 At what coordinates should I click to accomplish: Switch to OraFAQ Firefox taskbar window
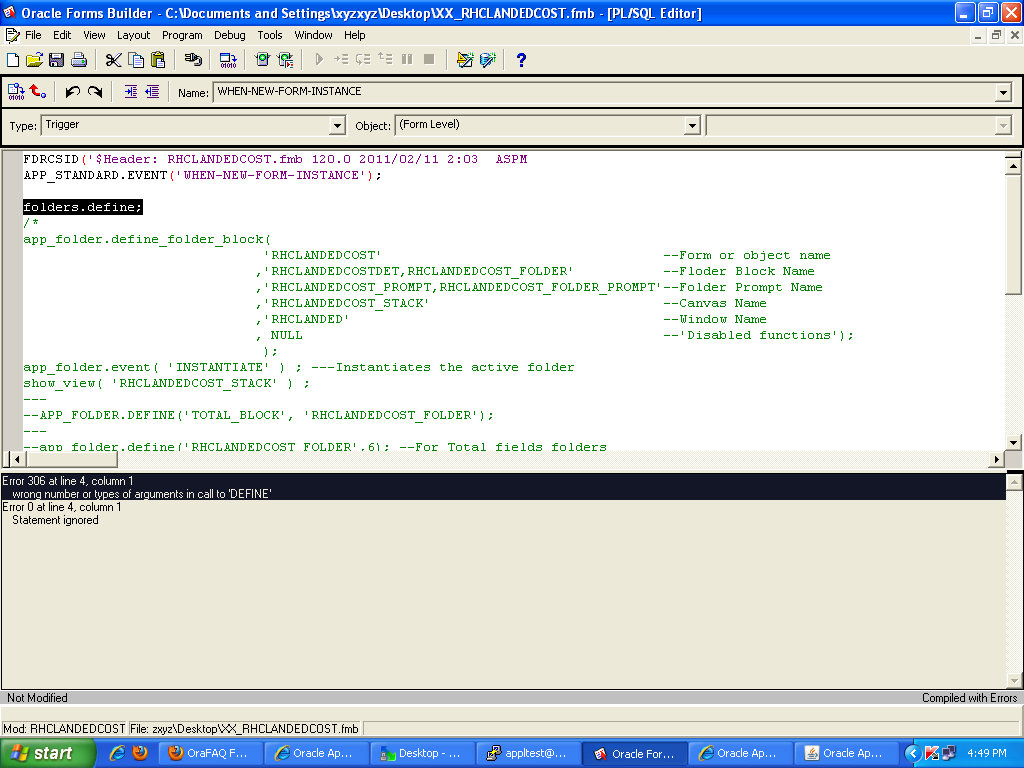pos(212,753)
